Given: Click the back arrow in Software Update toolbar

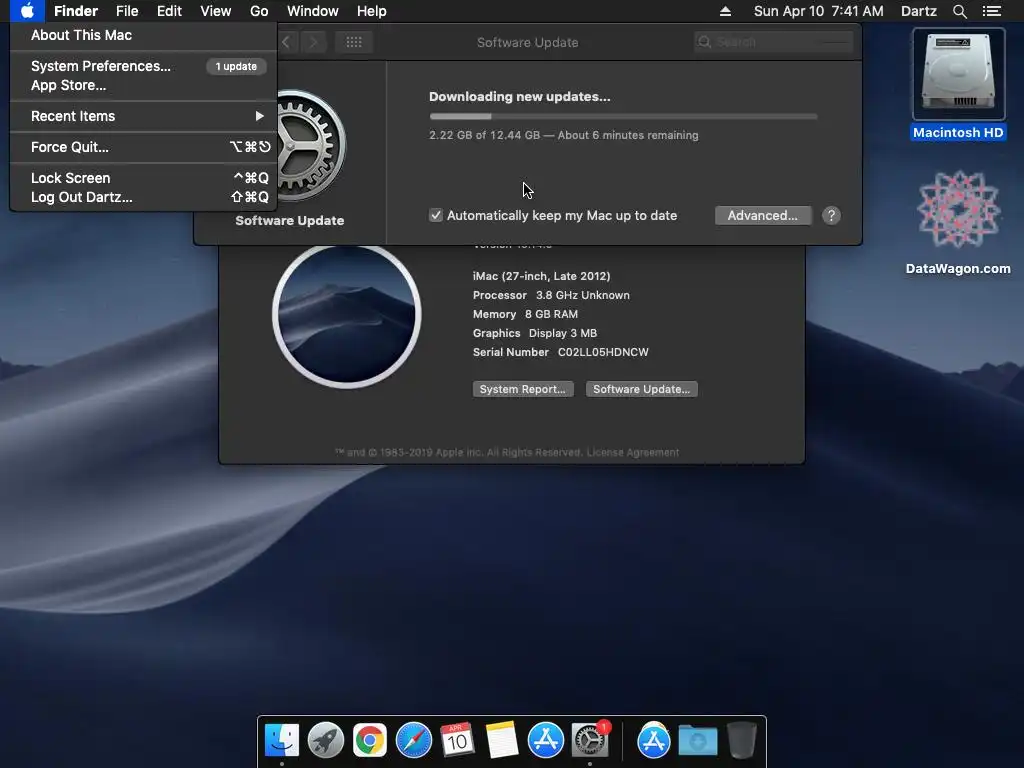Looking at the screenshot, I should [286, 42].
